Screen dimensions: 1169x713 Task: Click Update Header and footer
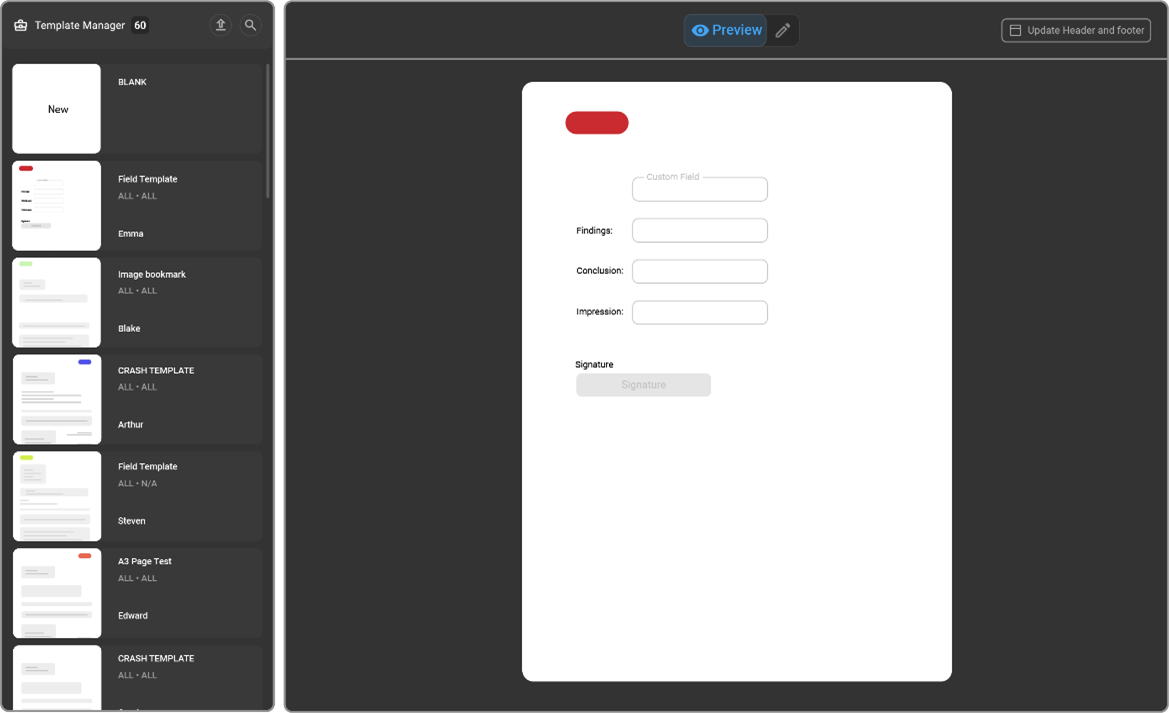[x=1075, y=30]
